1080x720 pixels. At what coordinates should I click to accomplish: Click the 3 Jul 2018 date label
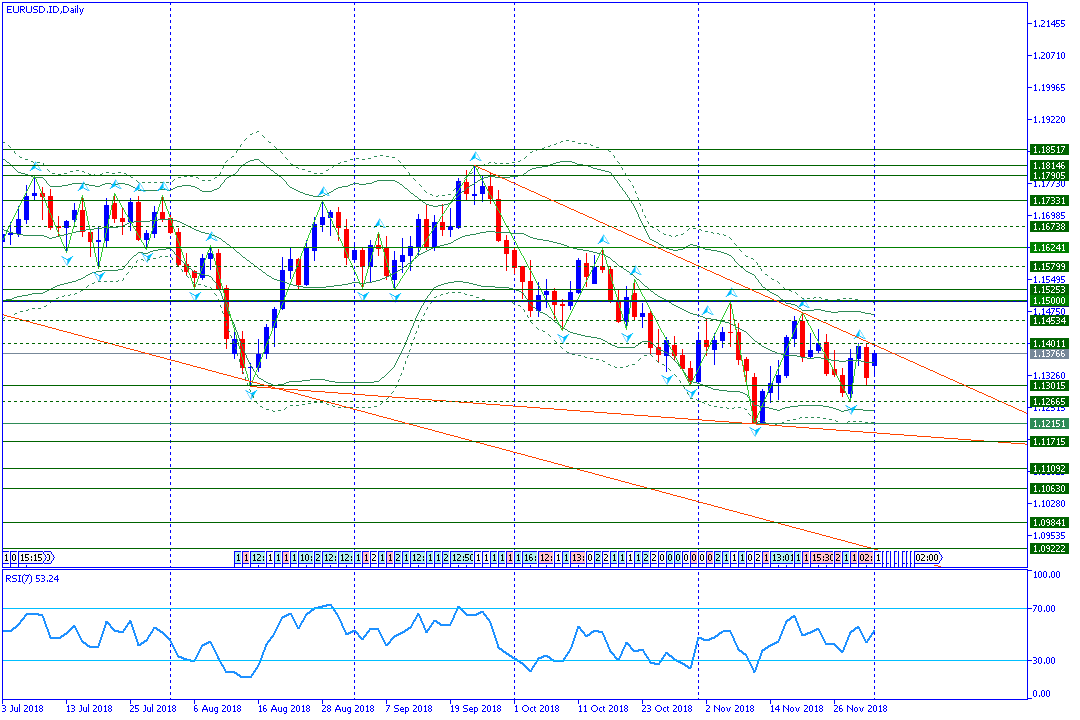(x=23, y=708)
